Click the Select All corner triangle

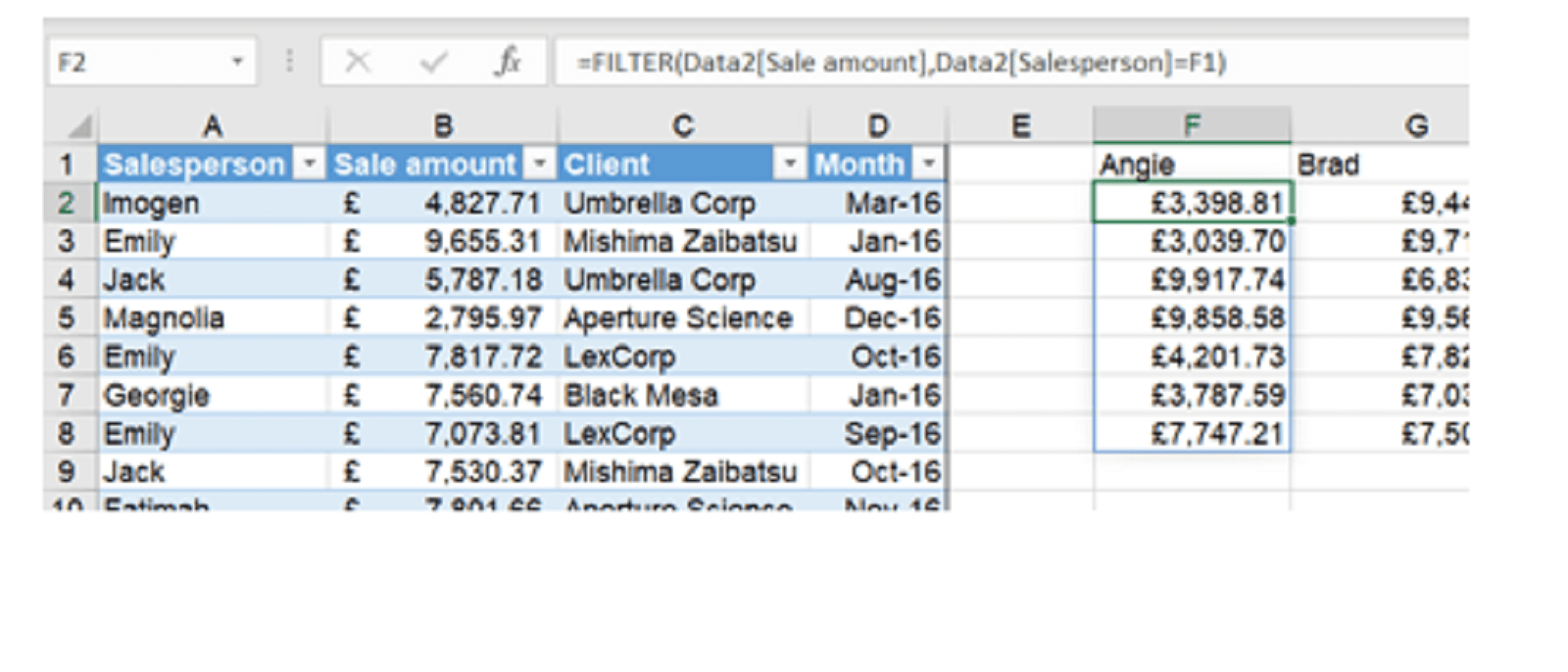pyautogui.click(x=80, y=126)
